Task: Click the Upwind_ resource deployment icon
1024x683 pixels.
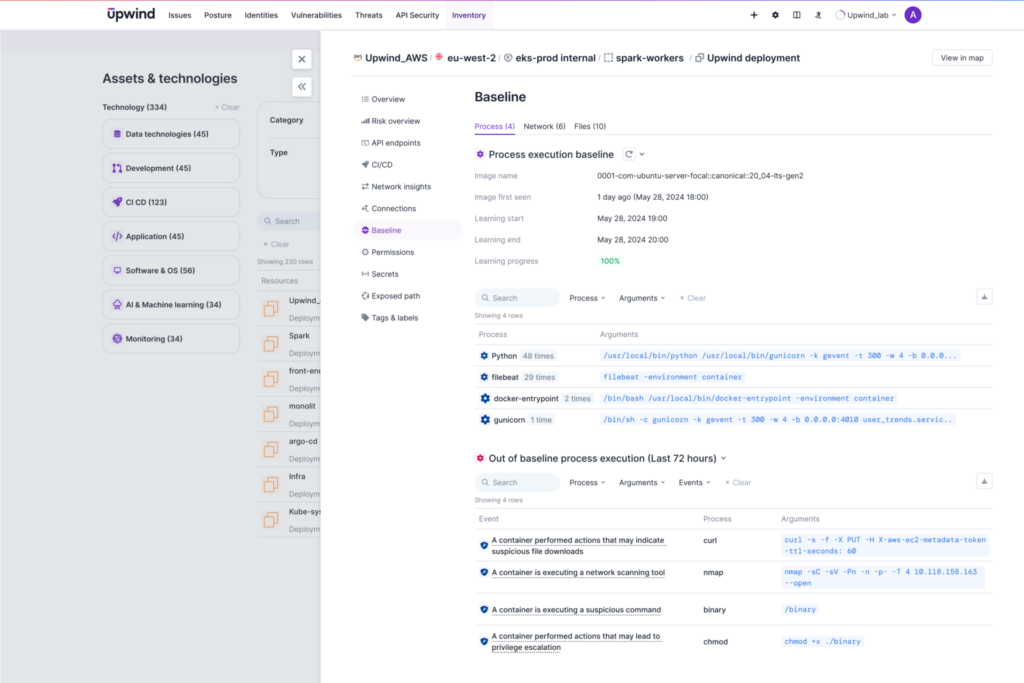Action: click(271, 309)
